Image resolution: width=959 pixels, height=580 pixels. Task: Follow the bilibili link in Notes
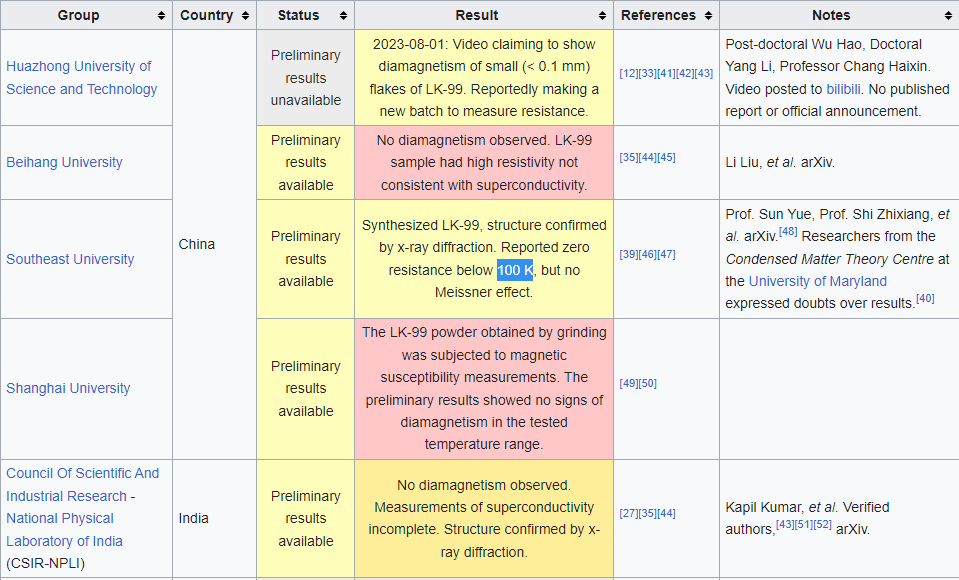click(x=843, y=89)
